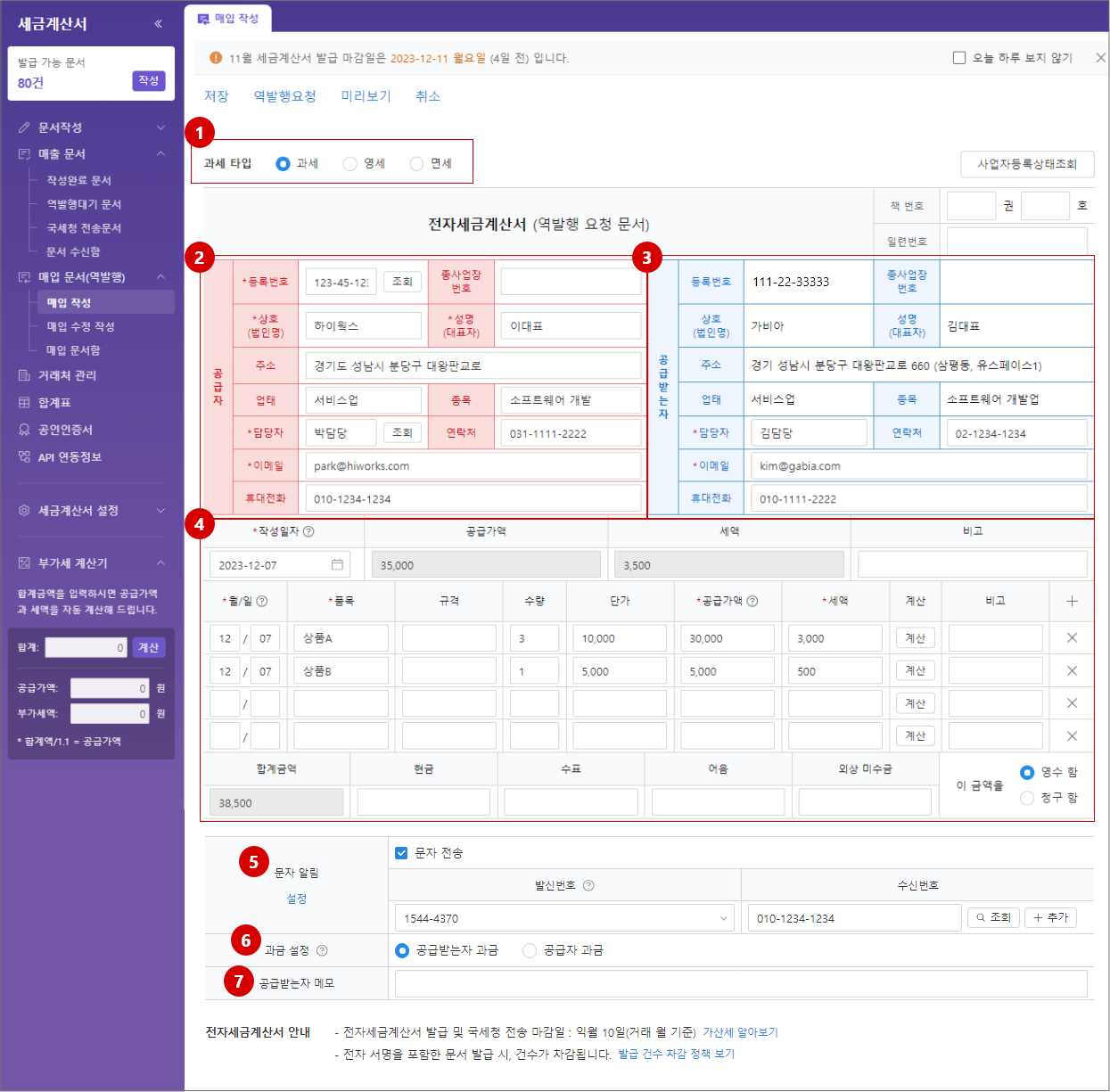The image size is (1110, 1092).
Task: Click help icon next to 과금 설정
Action: (322, 950)
